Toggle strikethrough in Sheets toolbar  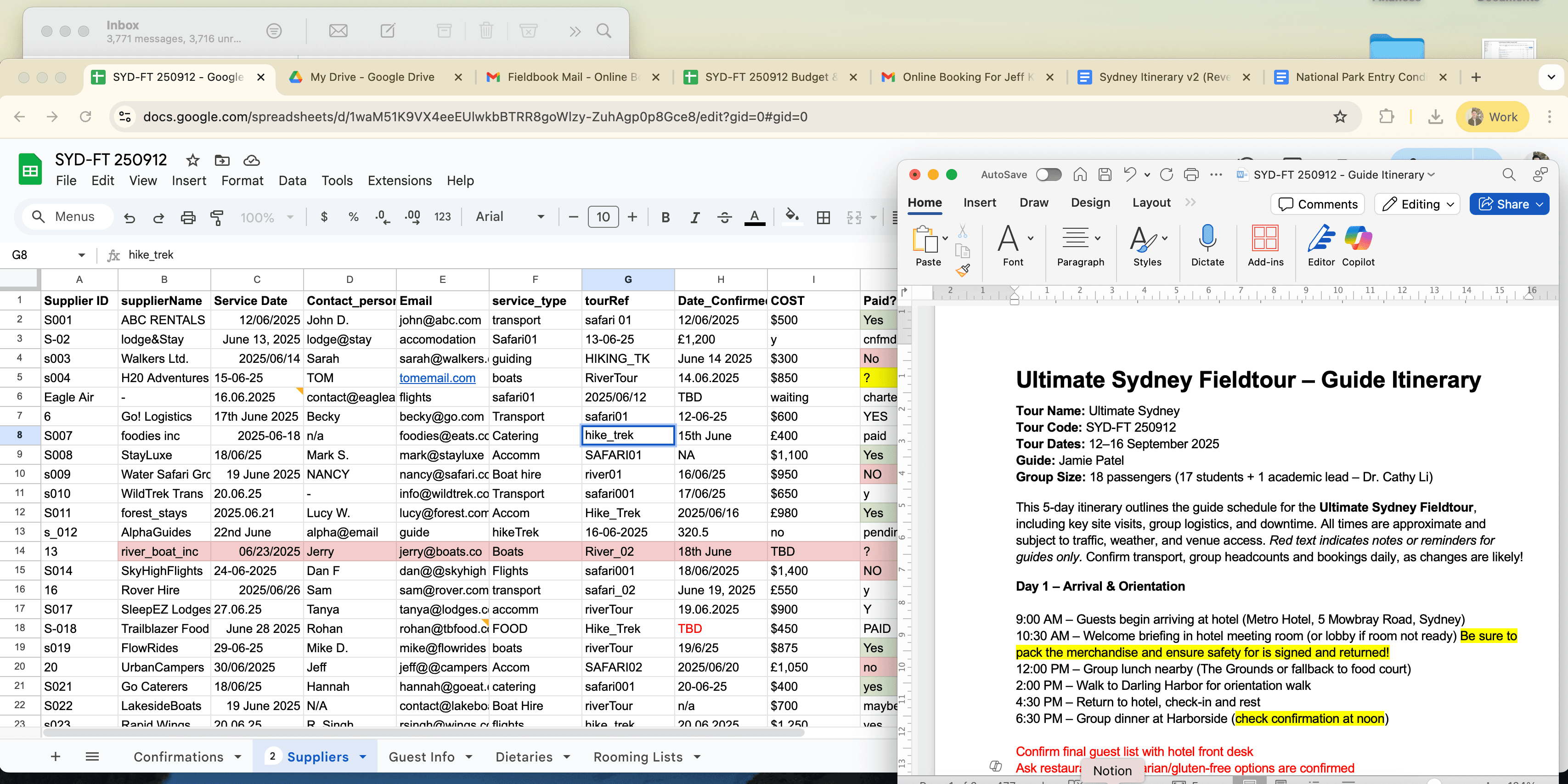click(724, 217)
